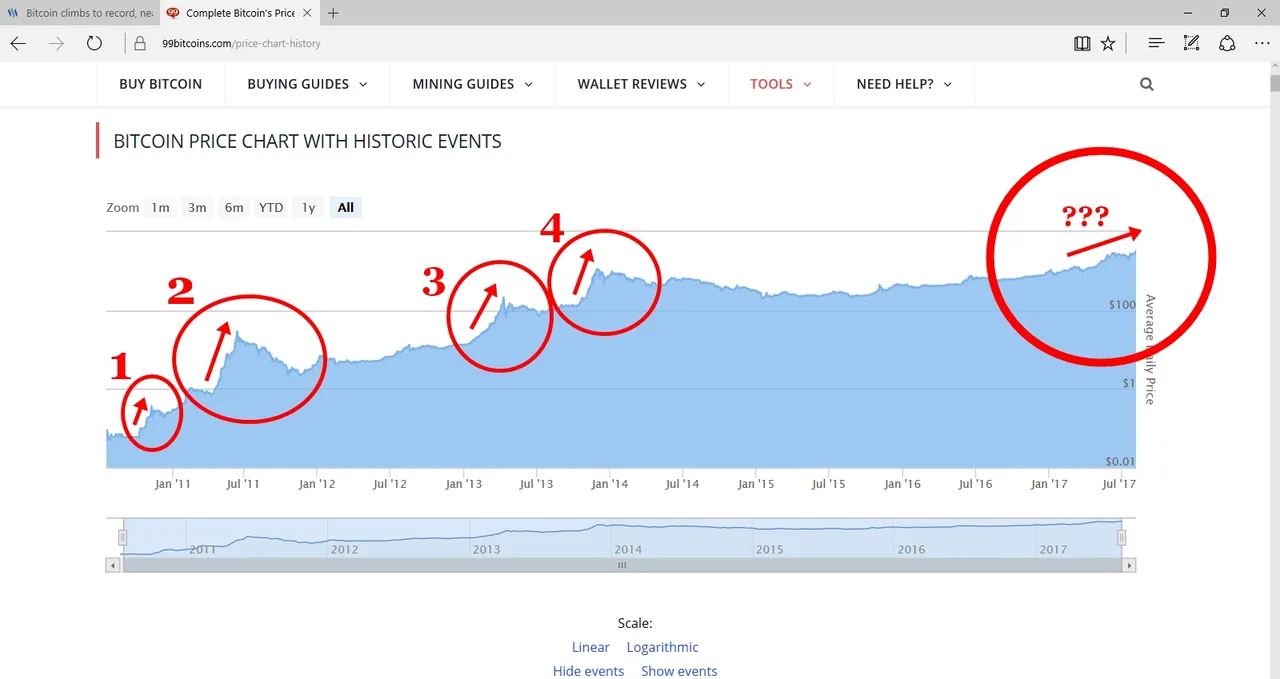Click the address bar URL field
This screenshot has width=1280, height=679.
[x=600, y=44]
